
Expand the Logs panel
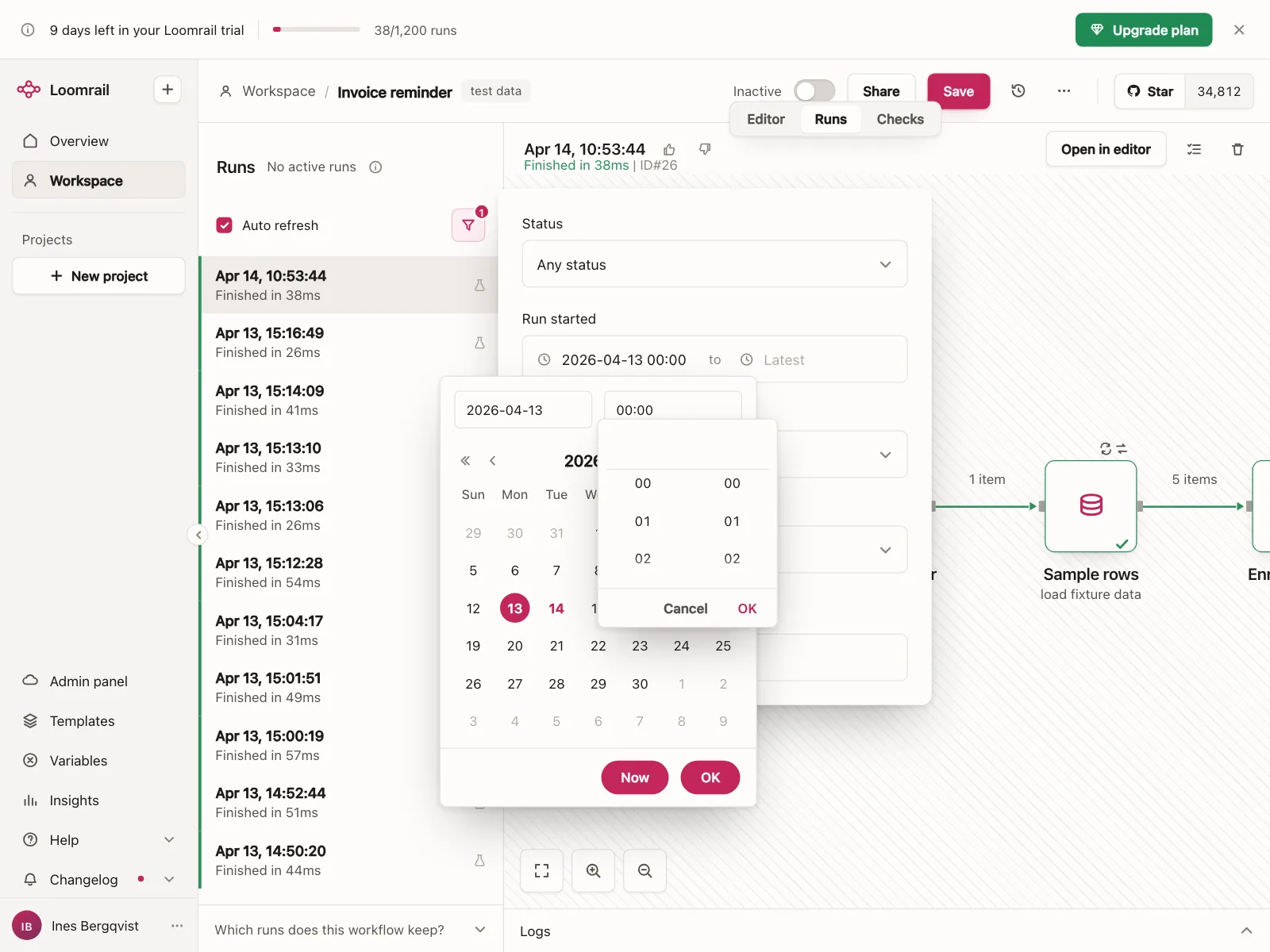coord(1246,931)
